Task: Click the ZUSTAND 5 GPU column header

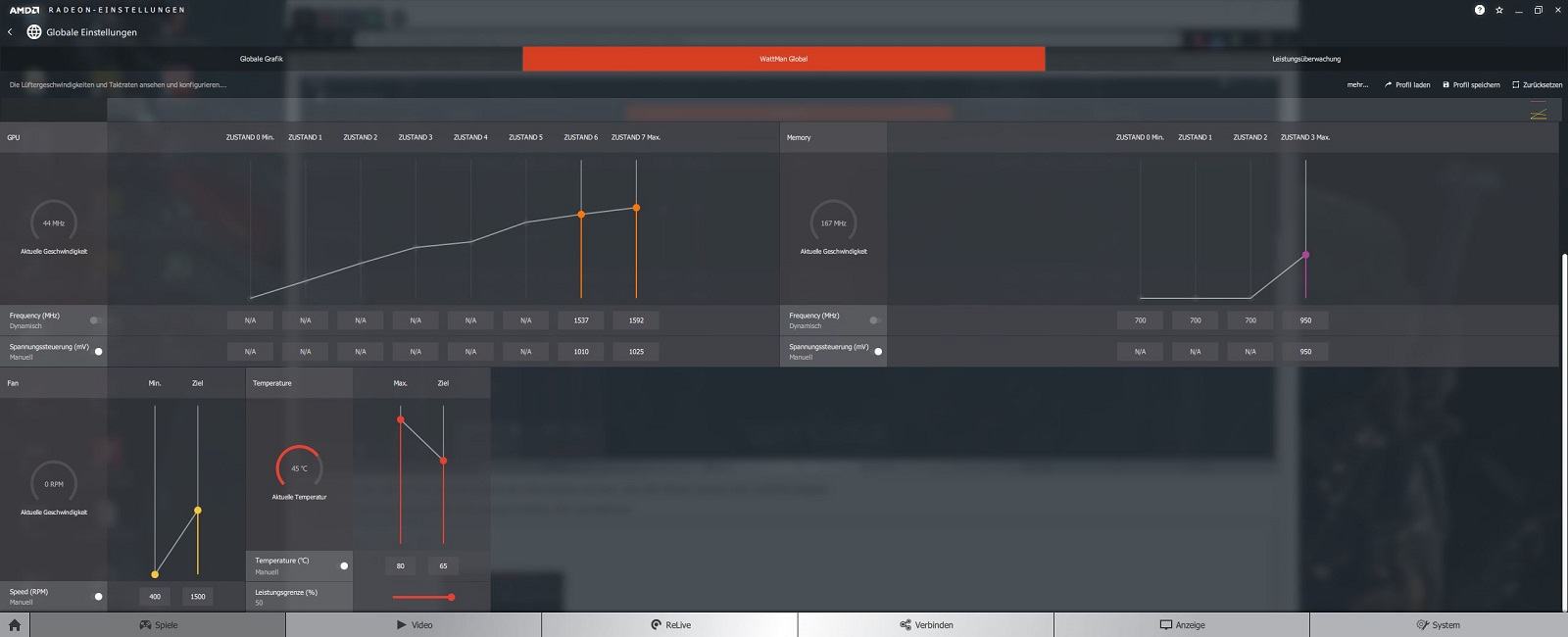Action: [525, 137]
